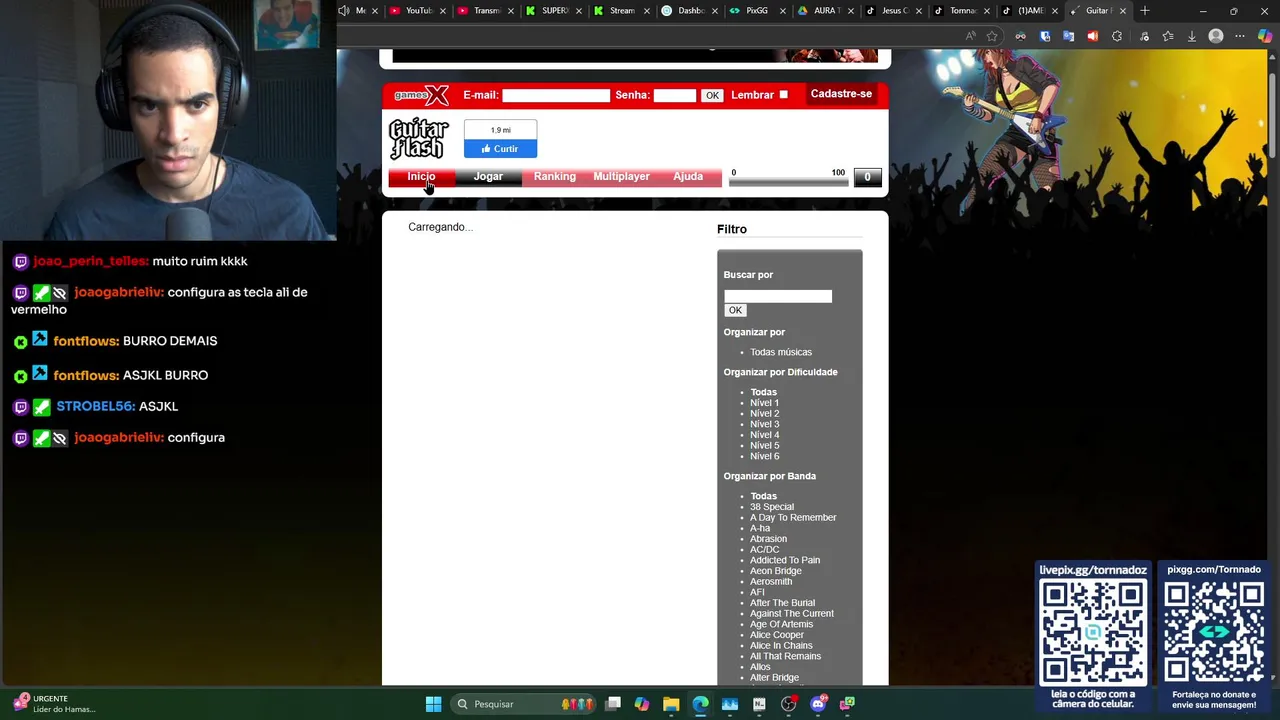Open a new browser tab
Screen dimensions: 1280x720
(1145, 11)
